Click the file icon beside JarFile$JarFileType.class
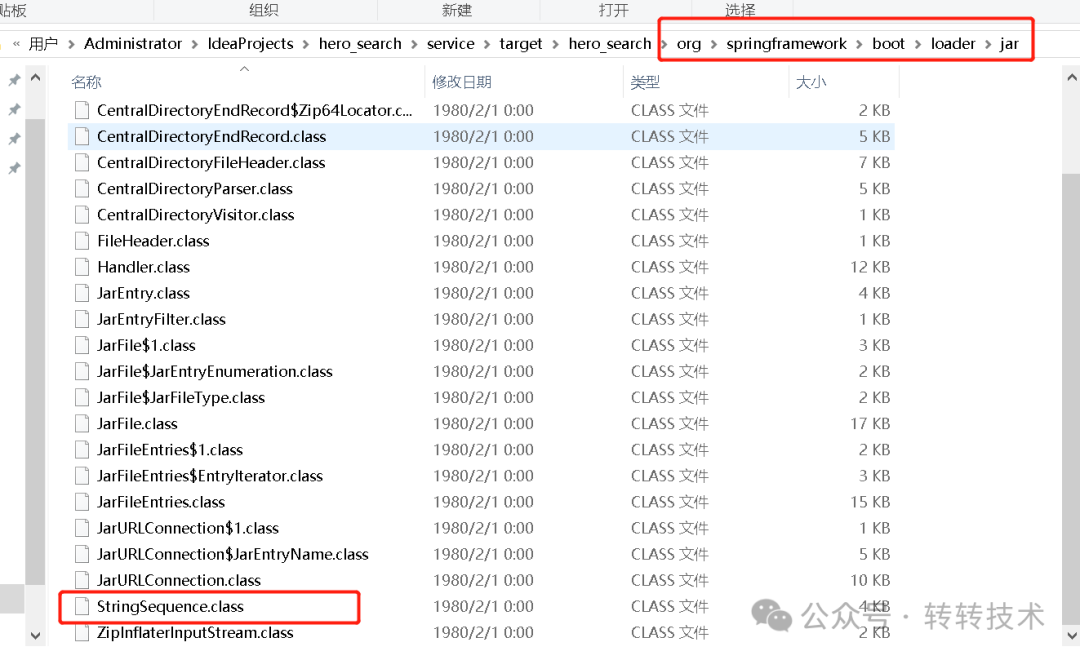 click(x=82, y=398)
